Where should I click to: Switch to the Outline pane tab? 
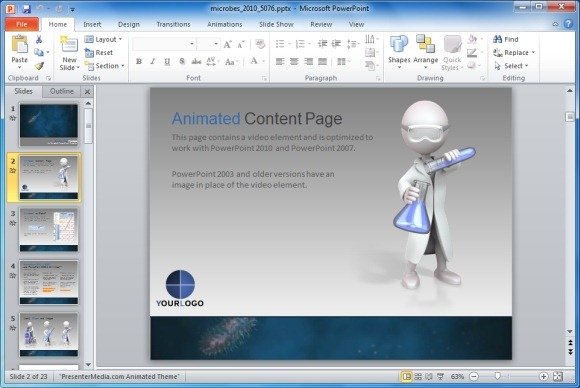pyautogui.click(x=61, y=91)
